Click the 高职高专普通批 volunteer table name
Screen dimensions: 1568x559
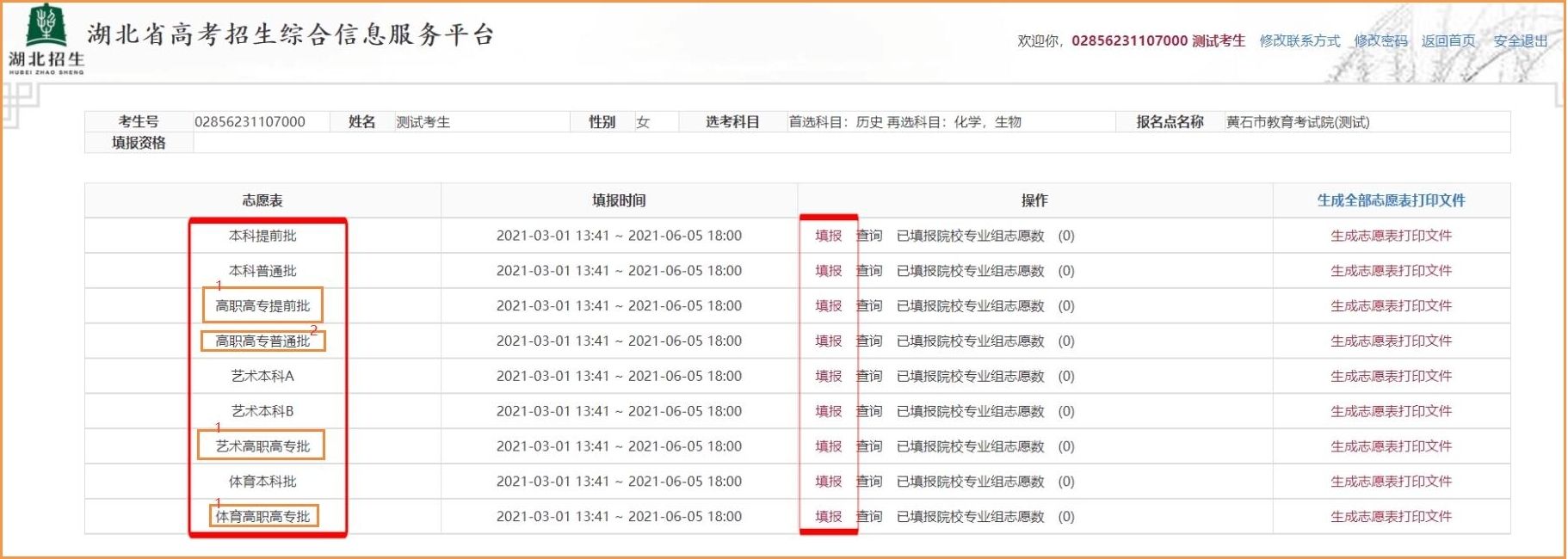[x=262, y=341]
